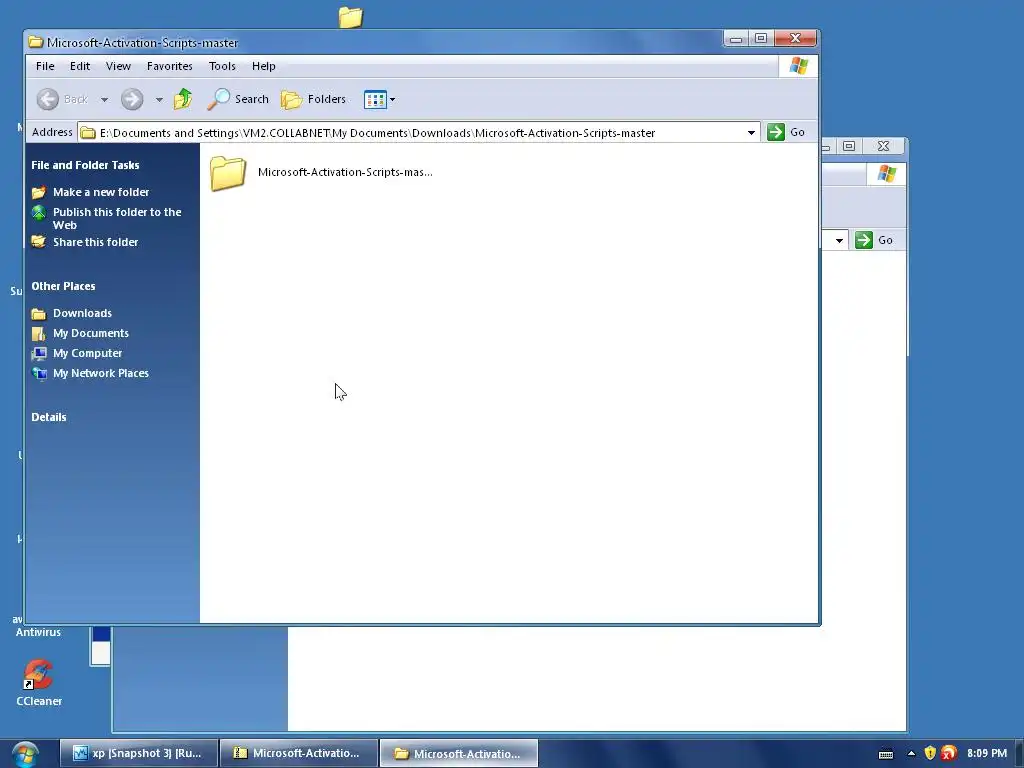Image resolution: width=1024 pixels, height=768 pixels.
Task: Open the Edit menu
Action: point(80,66)
